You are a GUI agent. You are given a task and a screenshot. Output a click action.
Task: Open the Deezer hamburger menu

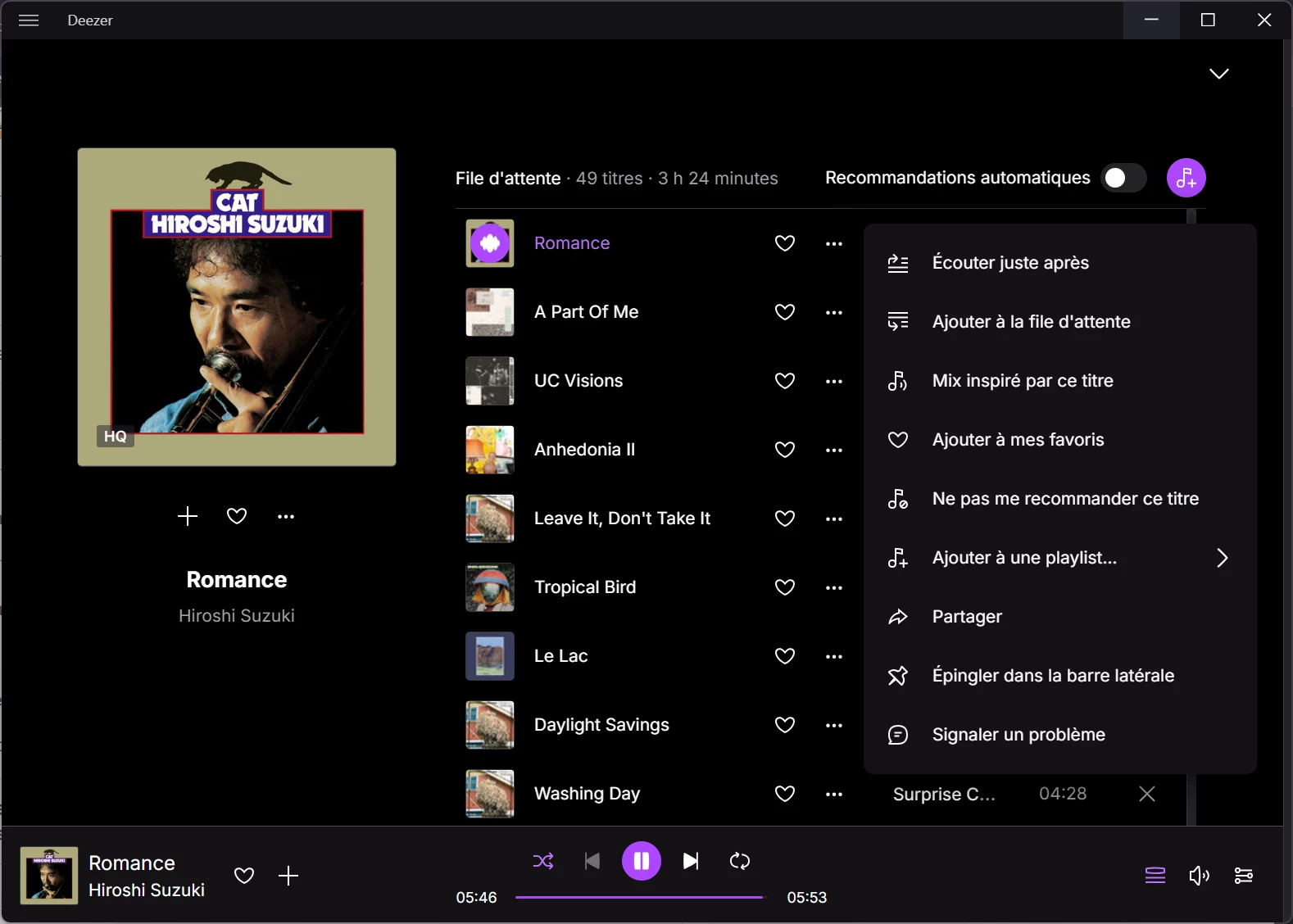coord(29,20)
